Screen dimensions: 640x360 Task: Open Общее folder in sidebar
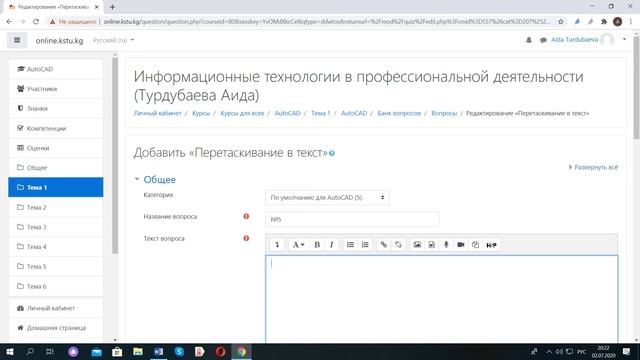click(x=56, y=167)
